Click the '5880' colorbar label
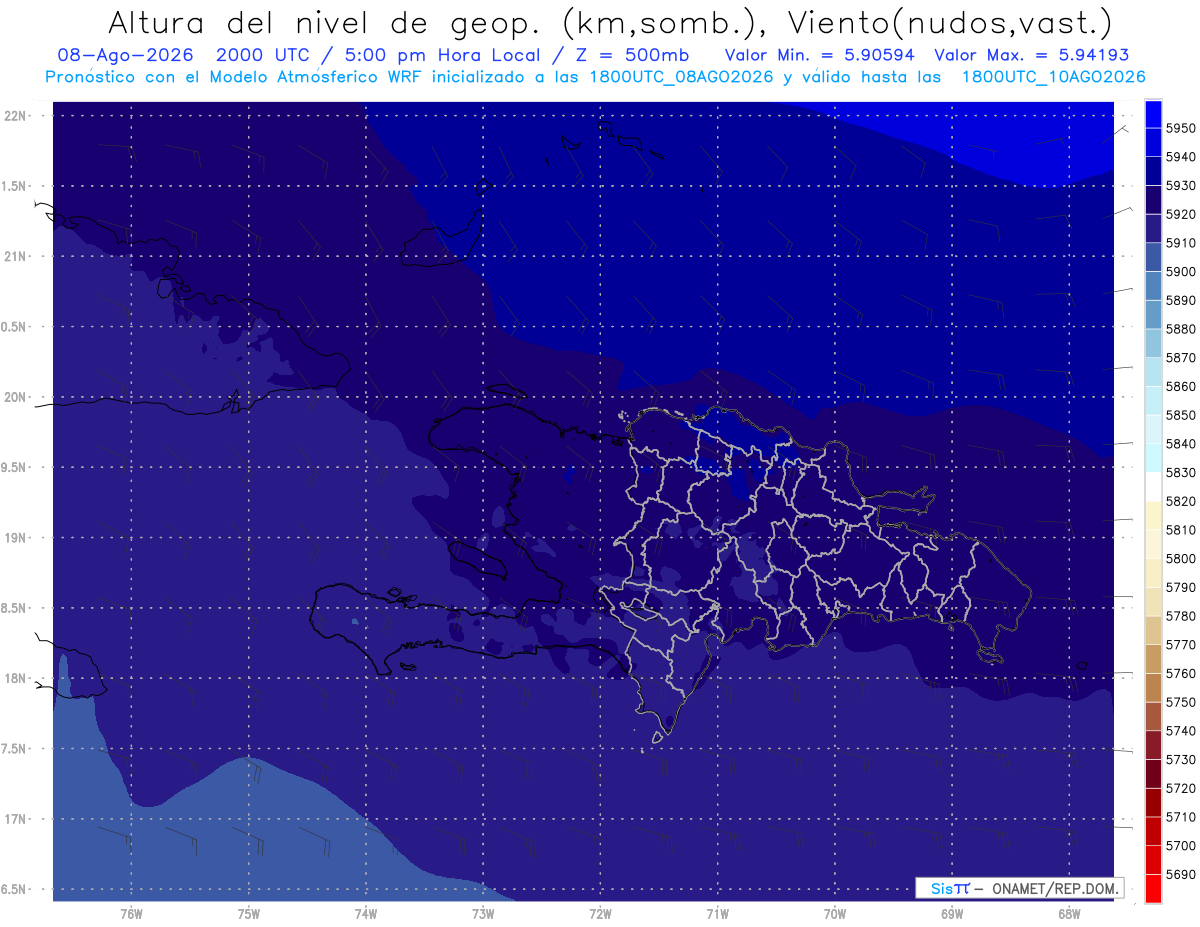This screenshot has width=1200, height=927. (1181, 329)
